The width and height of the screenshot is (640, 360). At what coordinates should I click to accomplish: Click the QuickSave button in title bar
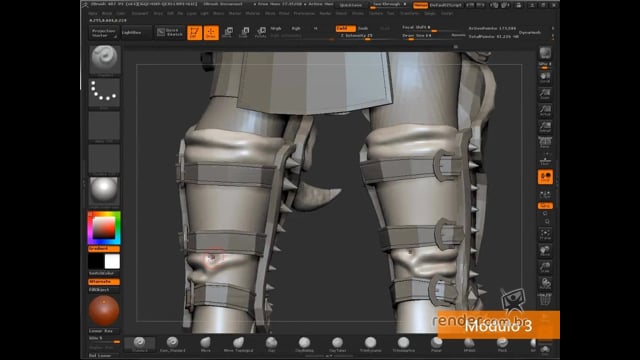(x=351, y=5)
